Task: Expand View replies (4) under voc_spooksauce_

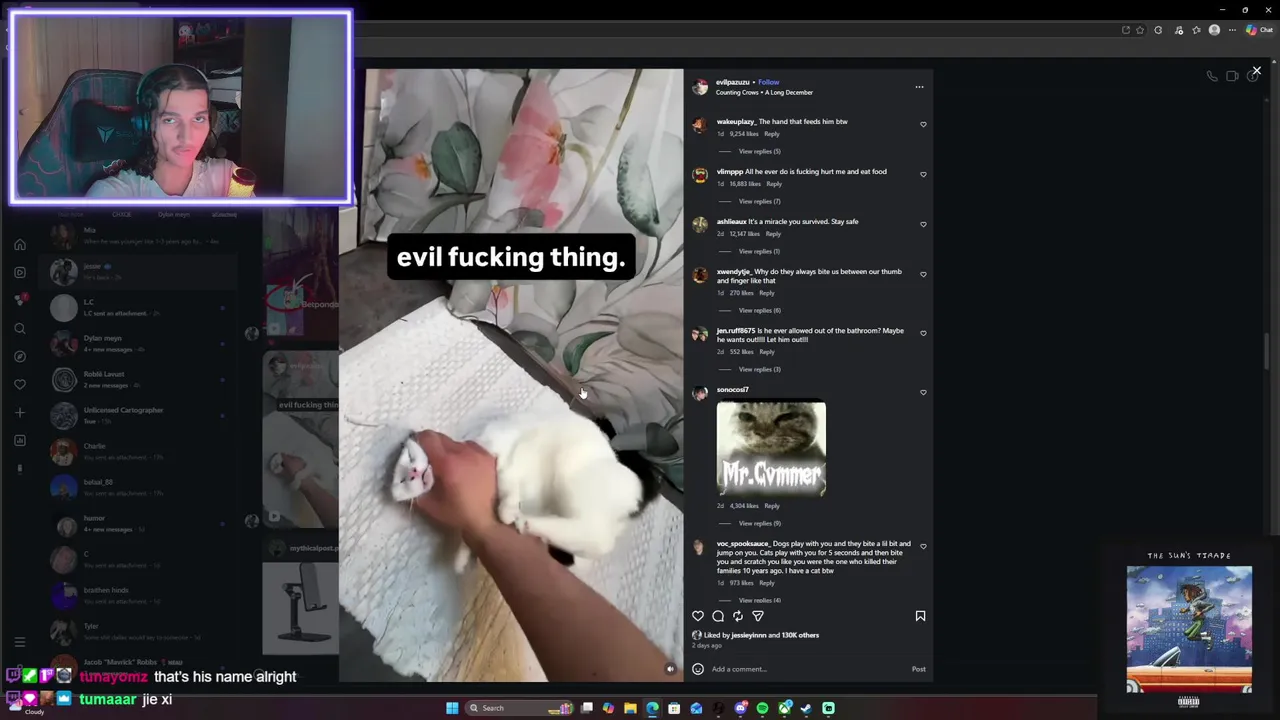Action: click(759, 600)
